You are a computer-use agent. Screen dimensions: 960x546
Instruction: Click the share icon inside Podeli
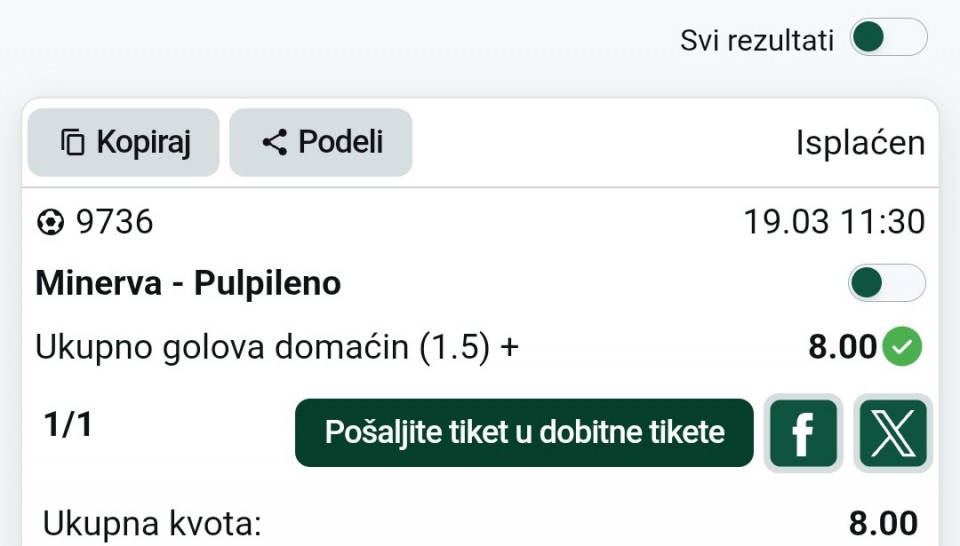[x=274, y=143]
